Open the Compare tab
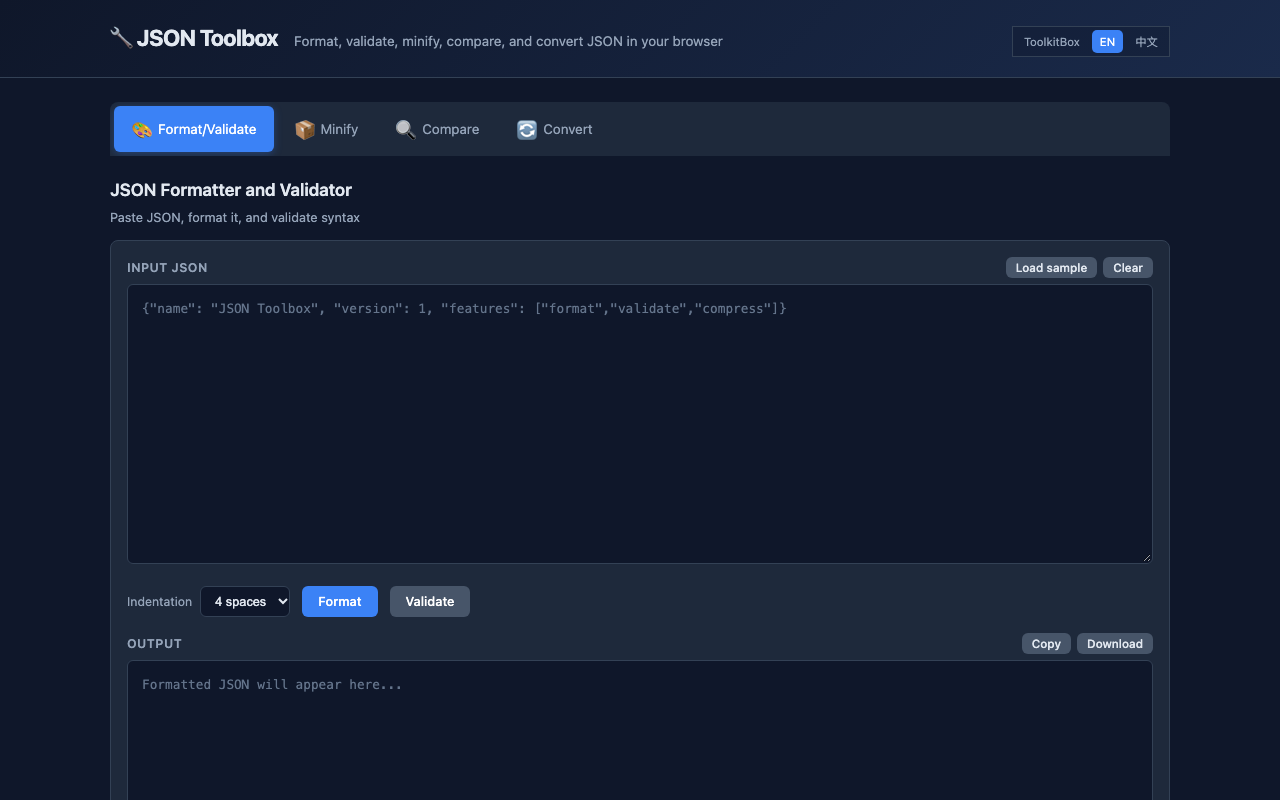 [438, 129]
